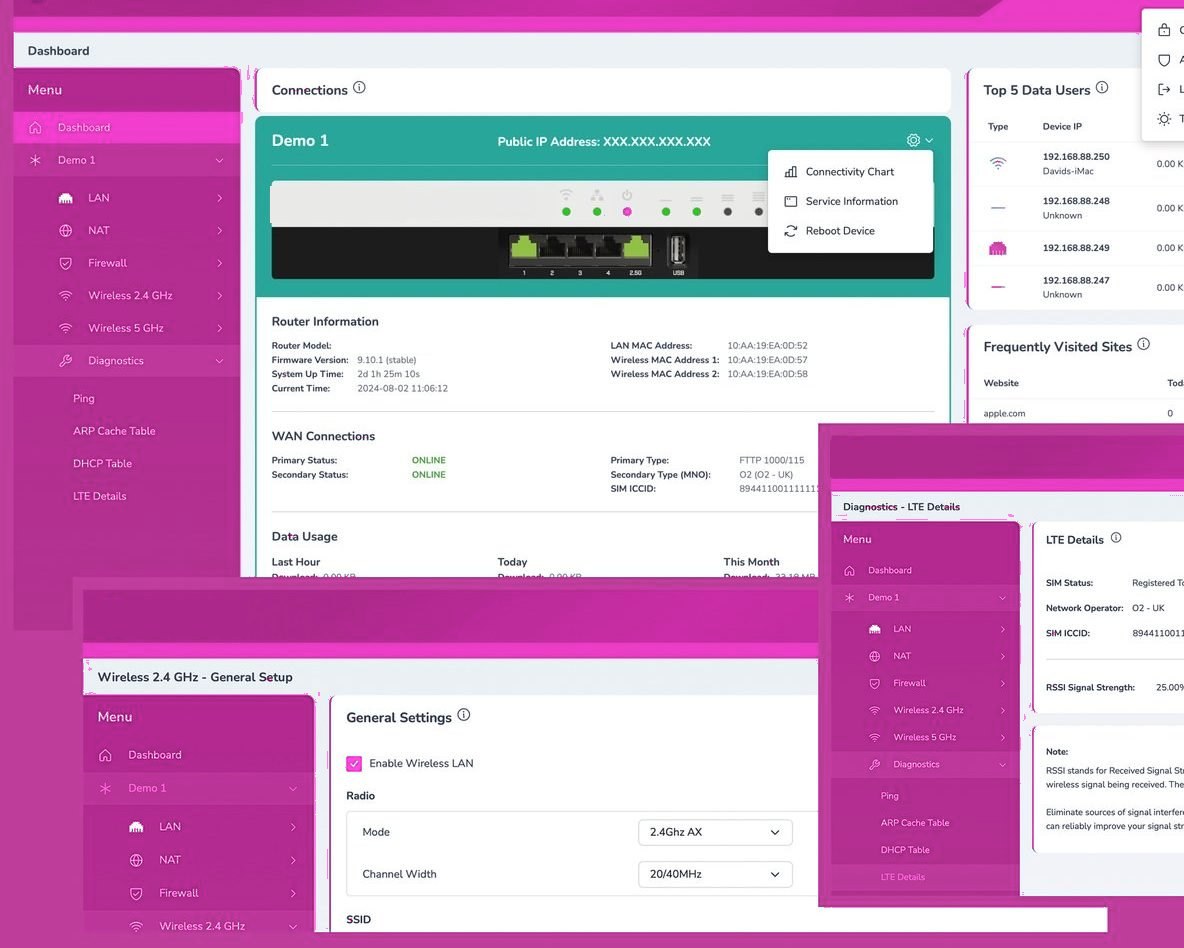Select apple.com in Frequently Visited Sites

[1004, 413]
